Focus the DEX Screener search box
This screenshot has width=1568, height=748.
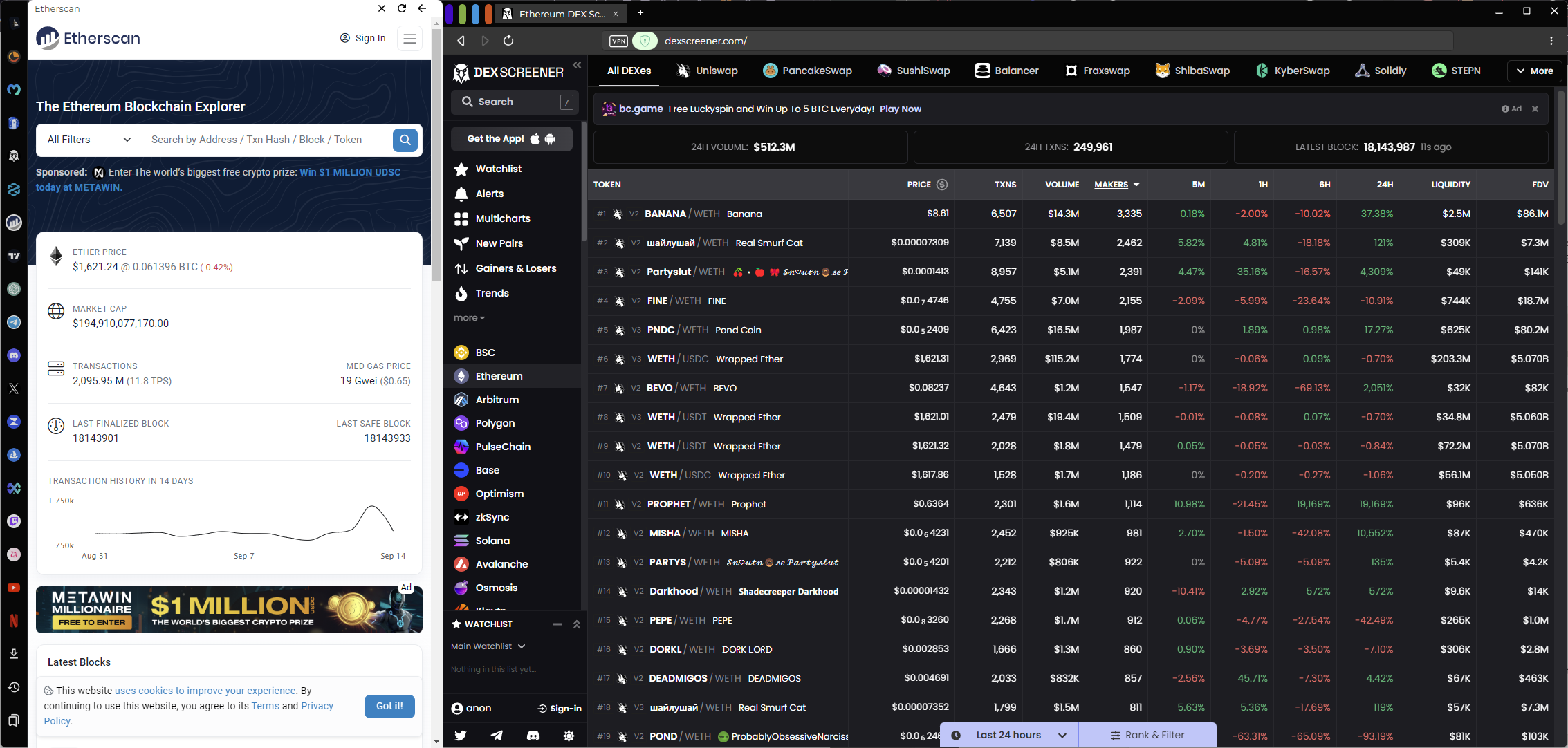tap(516, 102)
